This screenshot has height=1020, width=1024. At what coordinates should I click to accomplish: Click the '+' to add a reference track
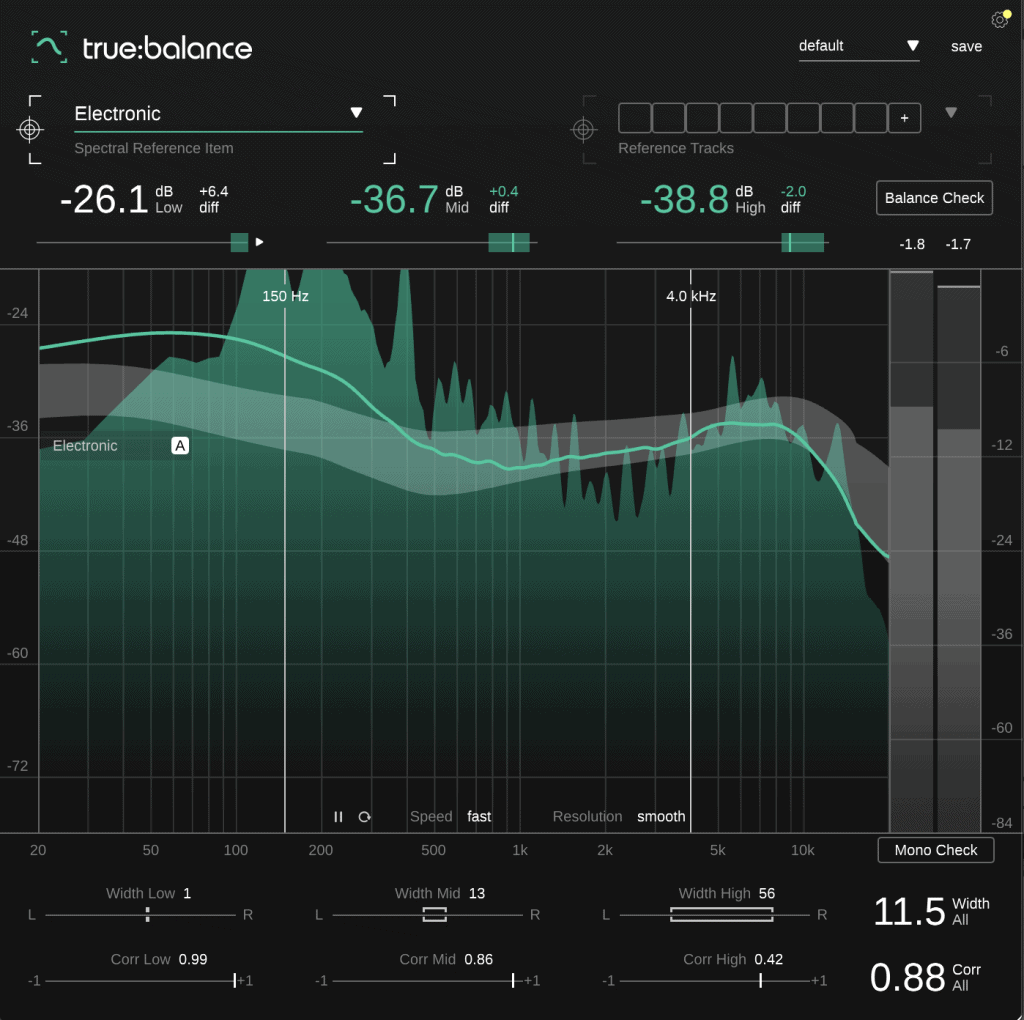[x=904, y=117]
